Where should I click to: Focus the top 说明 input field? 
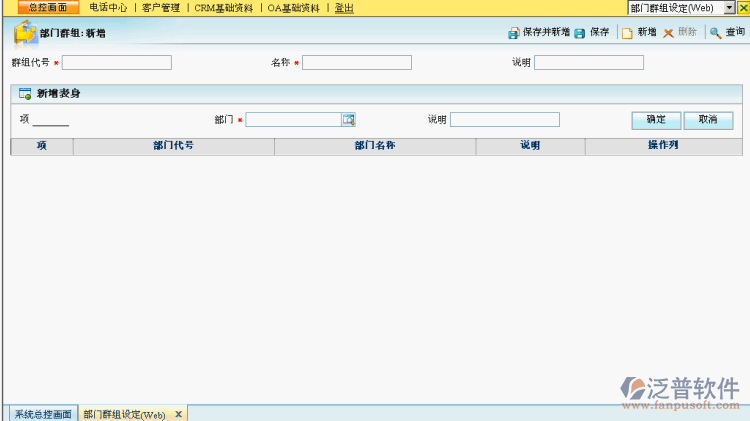coord(589,63)
